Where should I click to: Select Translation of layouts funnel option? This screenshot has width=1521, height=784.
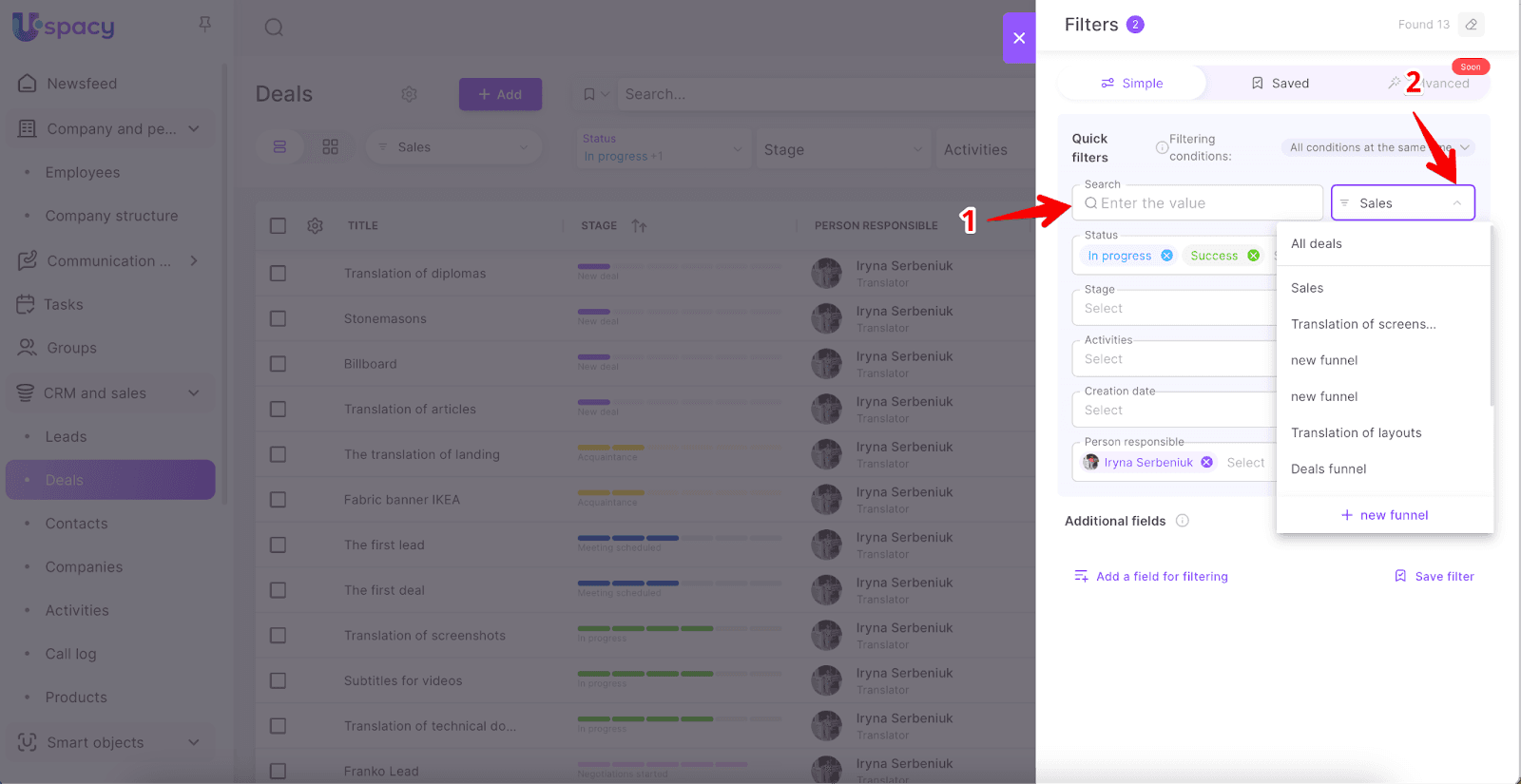pyautogui.click(x=1356, y=433)
